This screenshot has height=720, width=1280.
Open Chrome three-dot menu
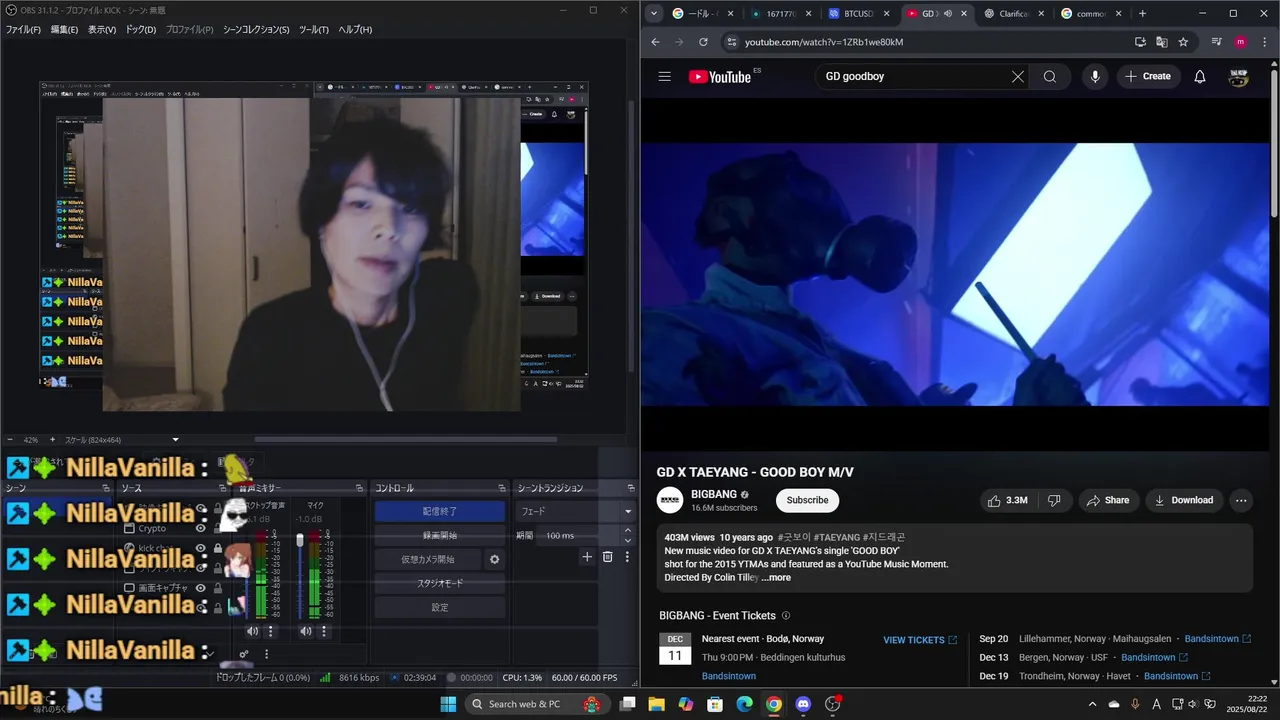(1263, 42)
